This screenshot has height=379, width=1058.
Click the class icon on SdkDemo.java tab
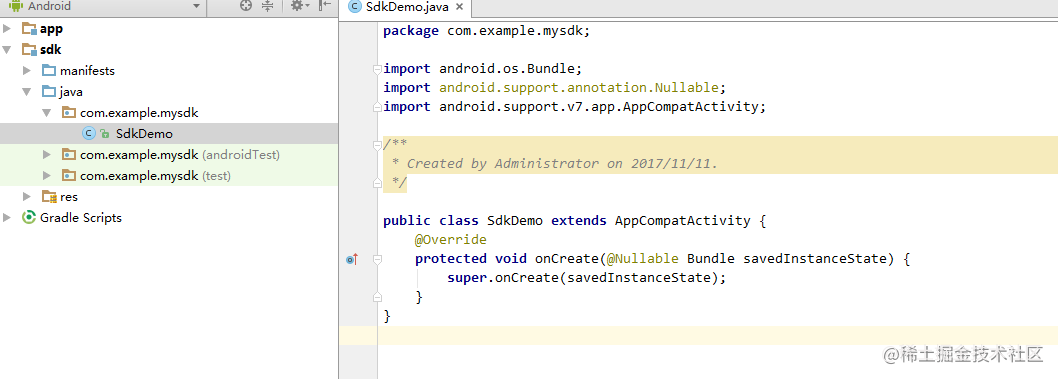(354, 7)
